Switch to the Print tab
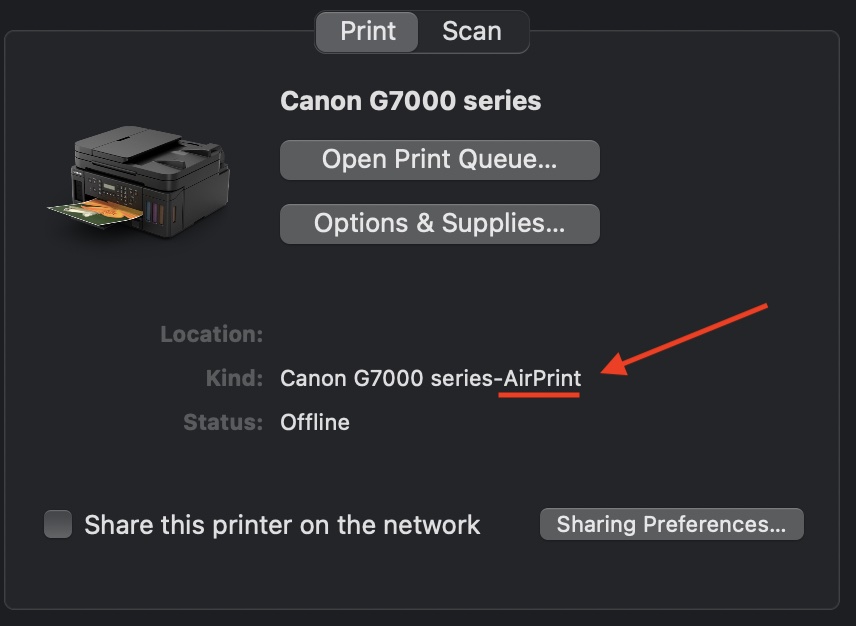Screen dimensions: 856x626 click(x=367, y=31)
